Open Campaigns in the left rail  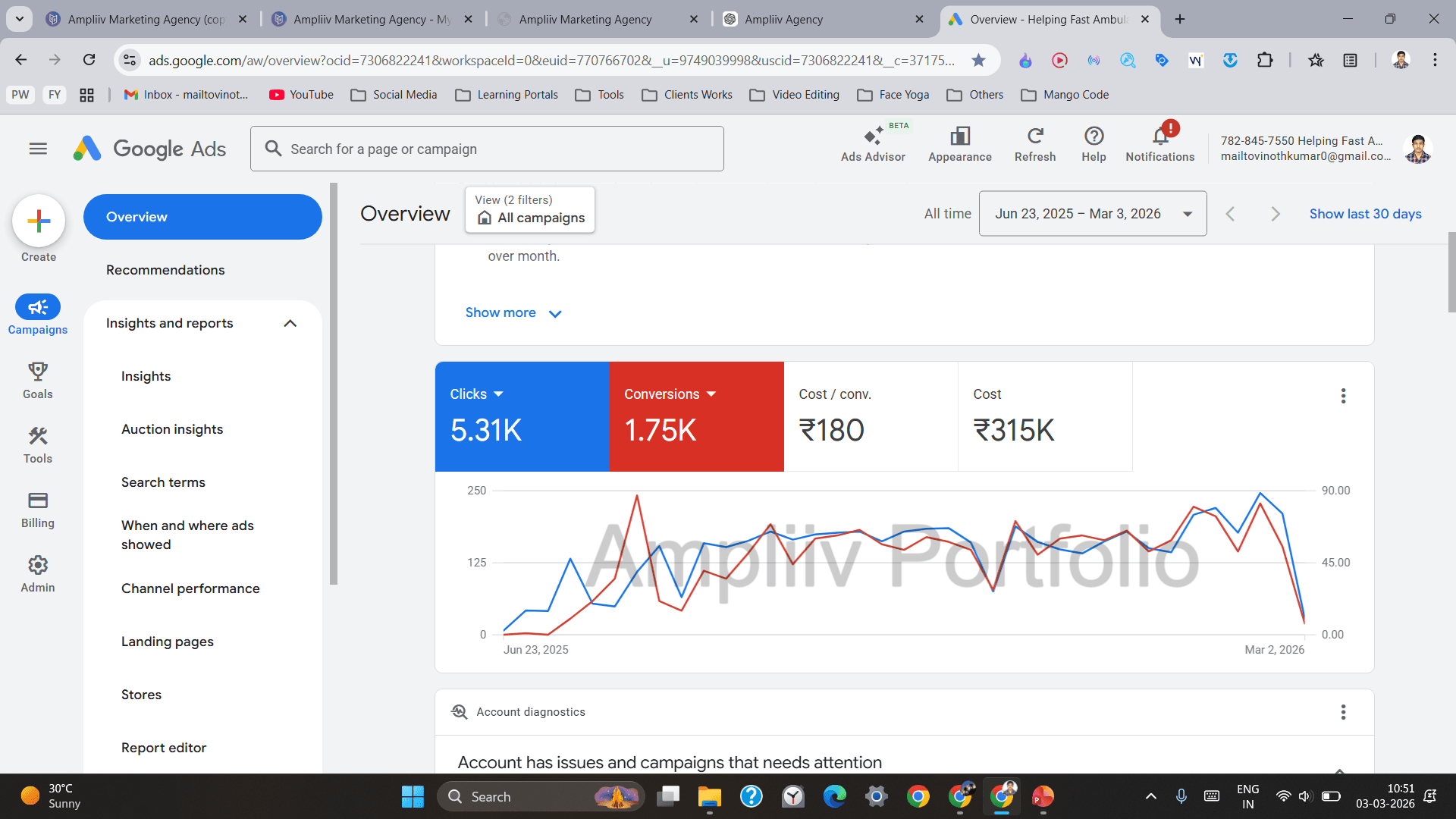[38, 315]
